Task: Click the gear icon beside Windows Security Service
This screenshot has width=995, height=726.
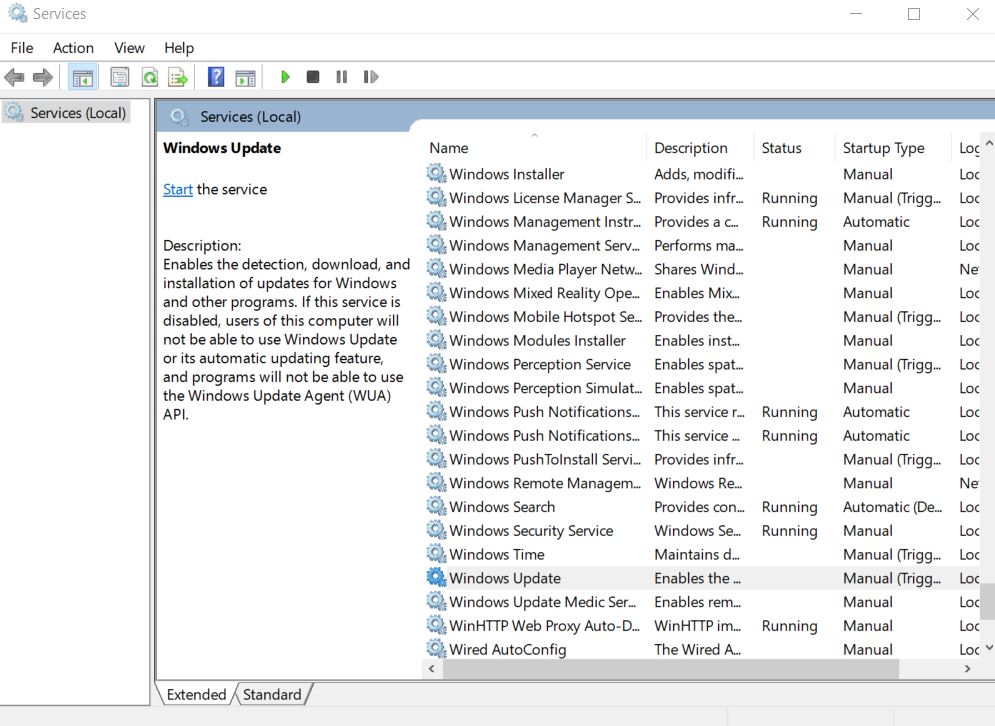Action: click(x=436, y=529)
